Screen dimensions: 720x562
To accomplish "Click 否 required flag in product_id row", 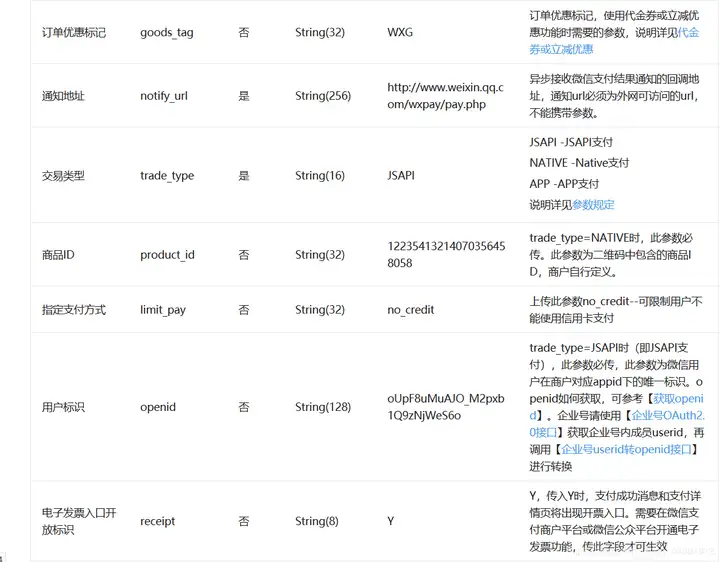I will (244, 255).
